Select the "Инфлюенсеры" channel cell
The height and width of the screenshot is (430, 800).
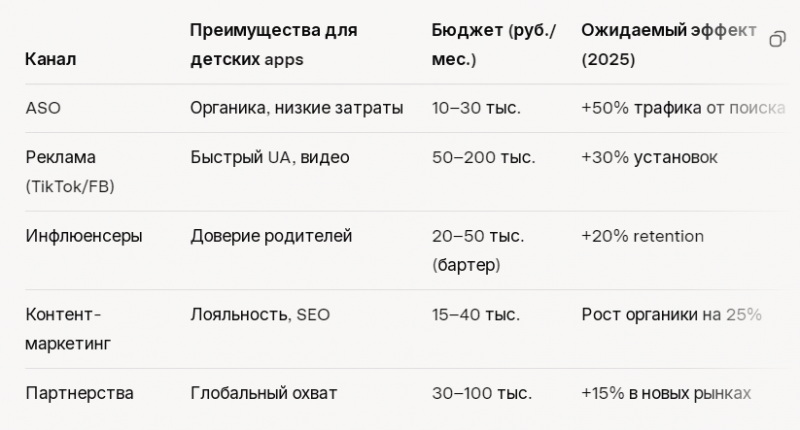[x=84, y=236]
